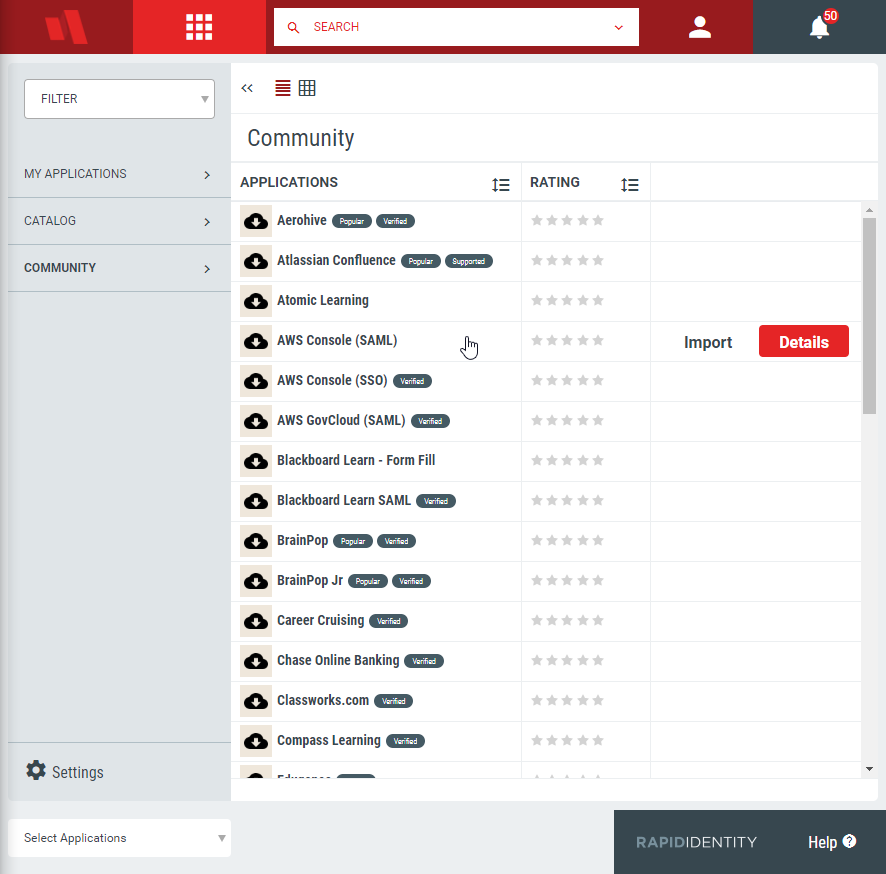Click the Classworks.com download icon

[x=256, y=701]
